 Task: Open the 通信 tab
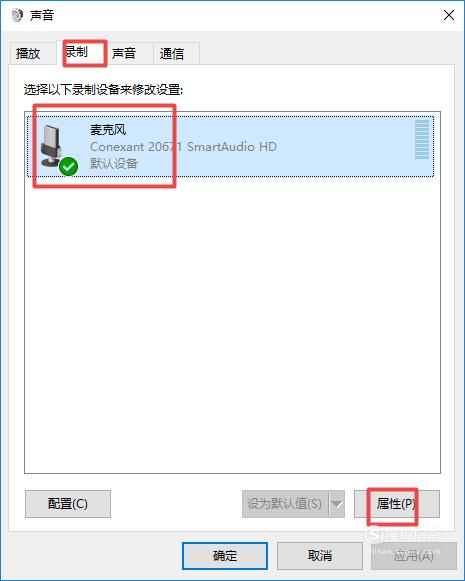coord(172,53)
